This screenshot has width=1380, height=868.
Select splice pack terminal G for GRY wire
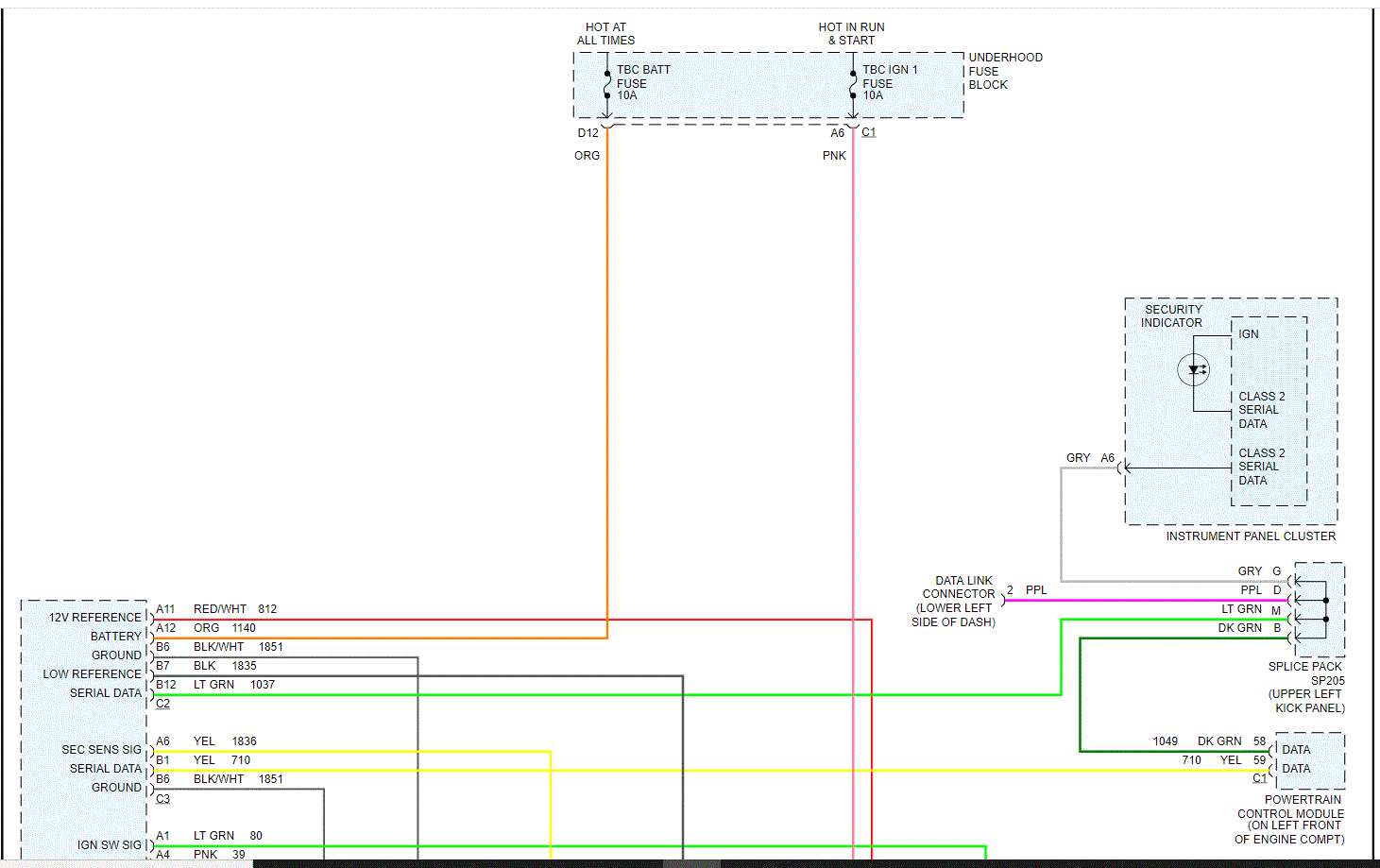(x=1292, y=581)
